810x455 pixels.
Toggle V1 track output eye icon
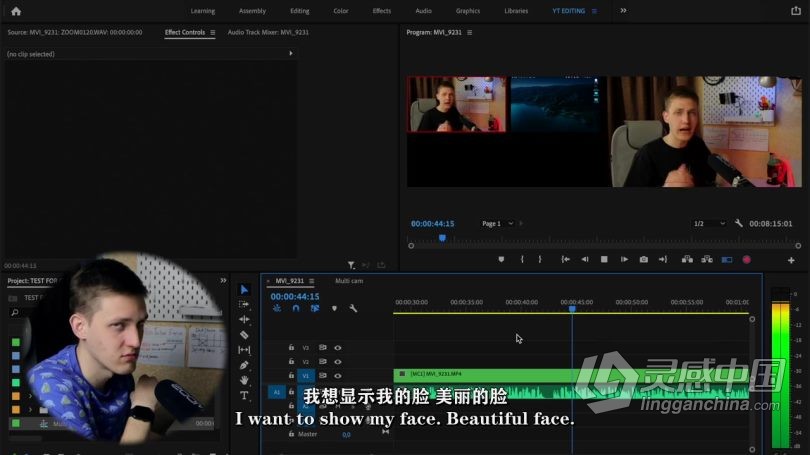tap(338, 375)
